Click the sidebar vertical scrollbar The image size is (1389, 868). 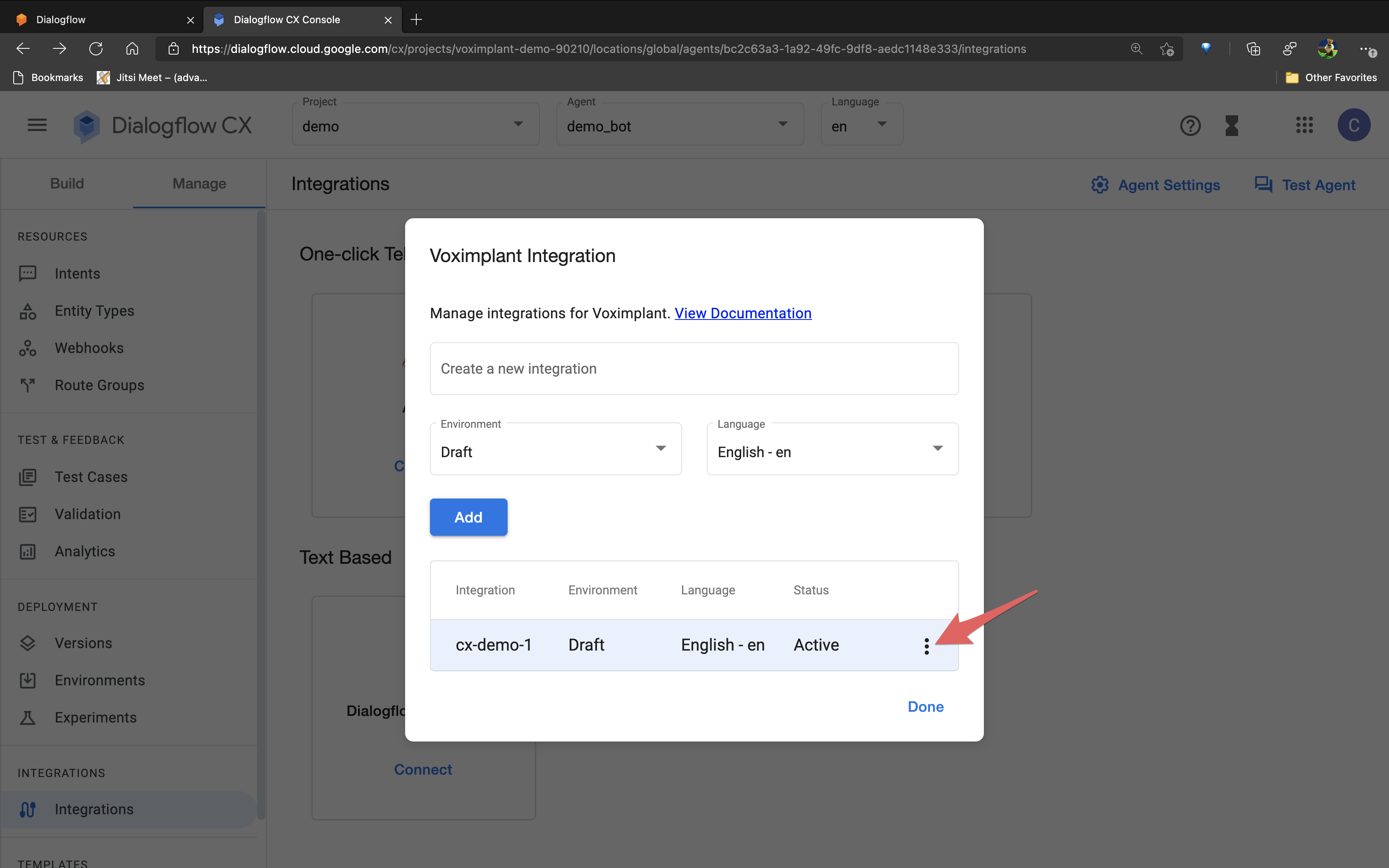(x=261, y=514)
